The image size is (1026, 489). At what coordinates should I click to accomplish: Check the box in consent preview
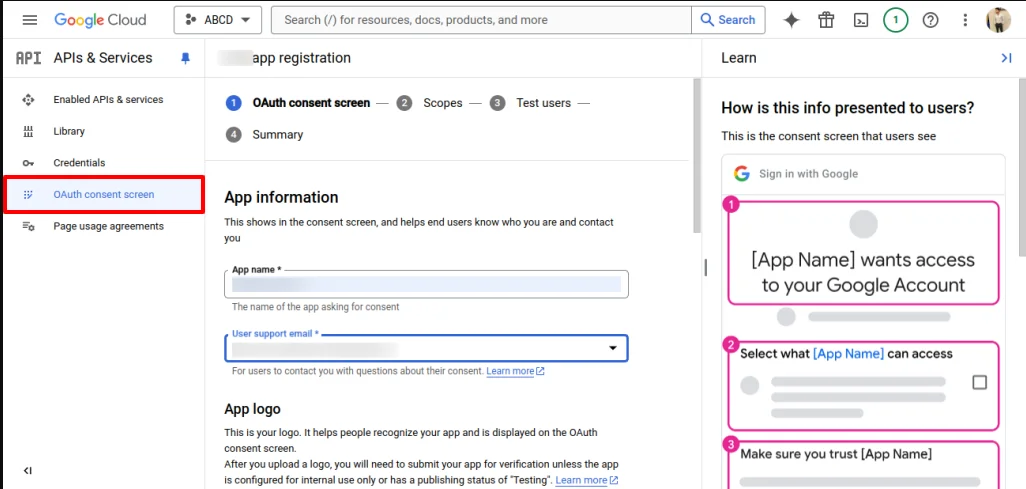(979, 382)
